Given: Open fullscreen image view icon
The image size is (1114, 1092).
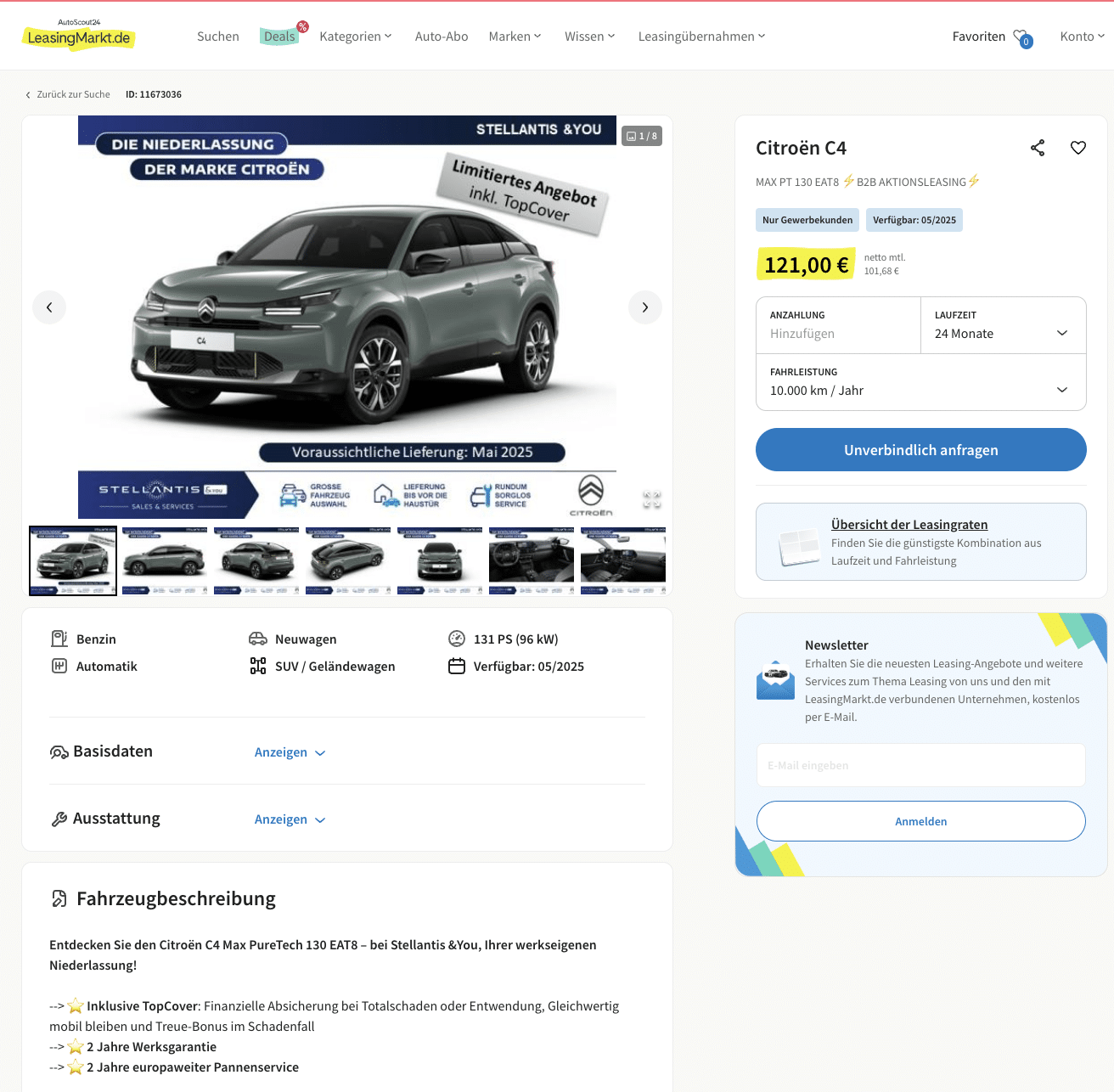Looking at the screenshot, I should [652, 500].
